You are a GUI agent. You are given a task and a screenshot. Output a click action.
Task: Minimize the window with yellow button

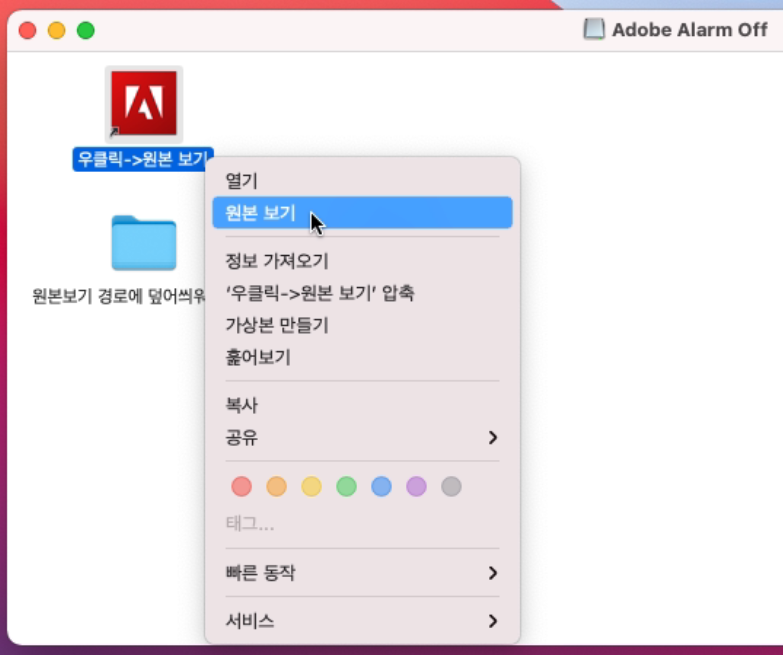point(56,30)
